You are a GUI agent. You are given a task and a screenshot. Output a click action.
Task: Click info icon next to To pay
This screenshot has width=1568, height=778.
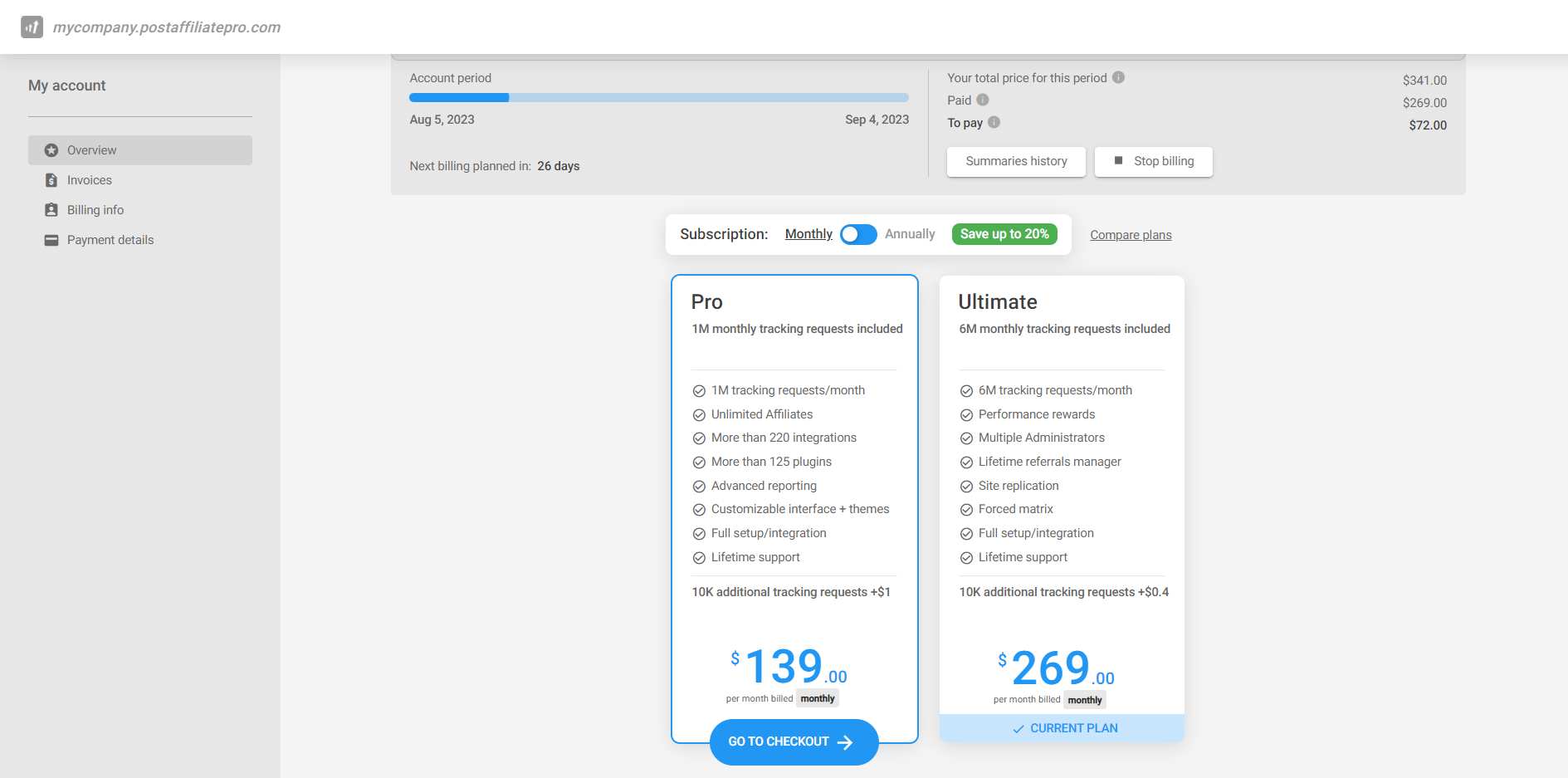coord(994,122)
